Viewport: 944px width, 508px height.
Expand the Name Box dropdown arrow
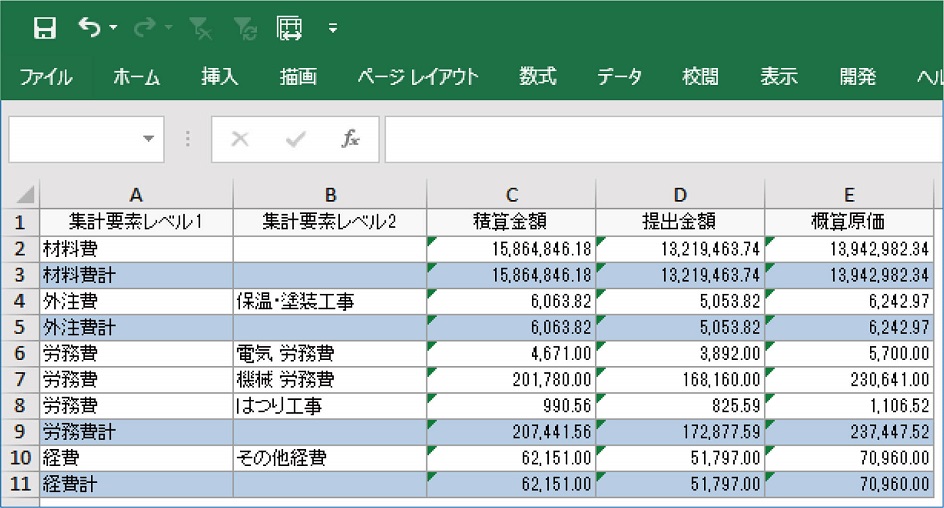point(148,139)
